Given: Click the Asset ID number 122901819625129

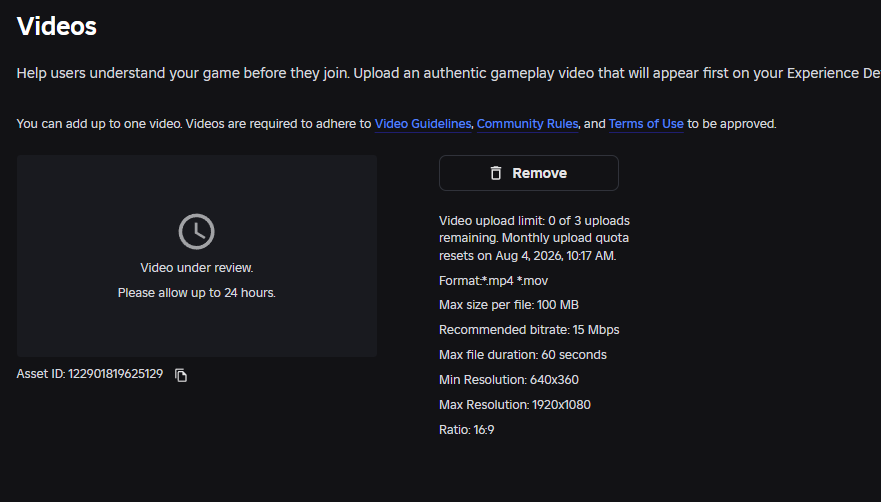Looking at the screenshot, I should 116,374.
